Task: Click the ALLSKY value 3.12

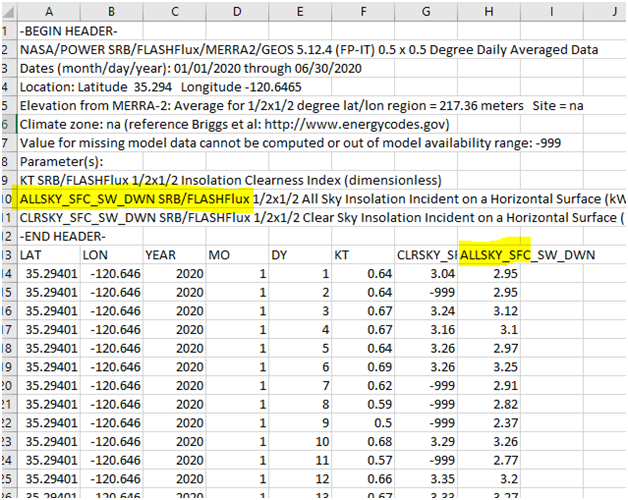Action: pyautogui.click(x=489, y=311)
